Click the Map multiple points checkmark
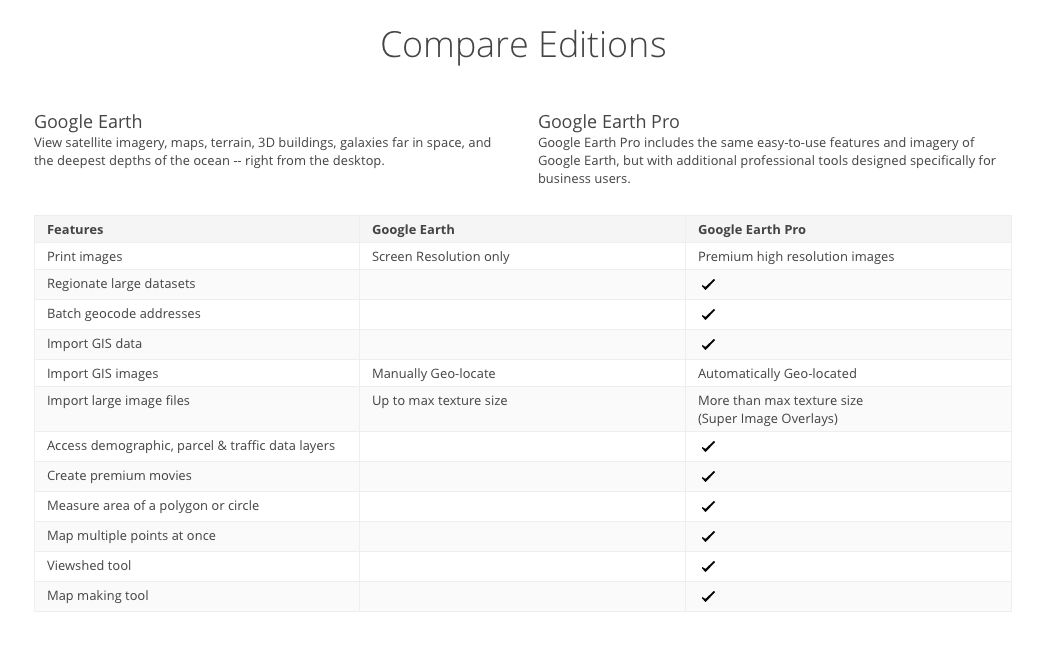Screen dimensions: 1053x647 click(708, 537)
